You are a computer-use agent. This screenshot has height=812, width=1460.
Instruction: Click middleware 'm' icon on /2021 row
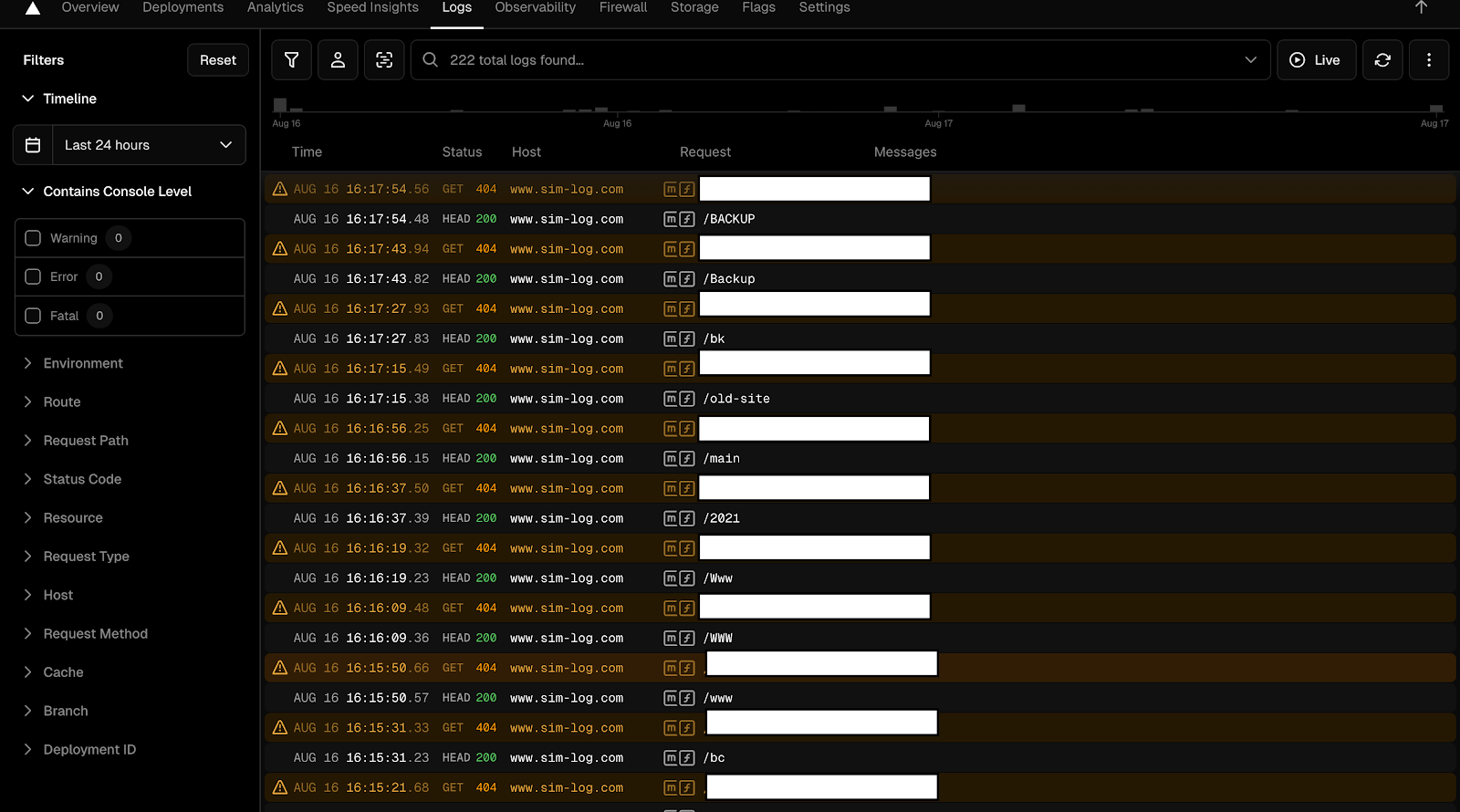671,518
